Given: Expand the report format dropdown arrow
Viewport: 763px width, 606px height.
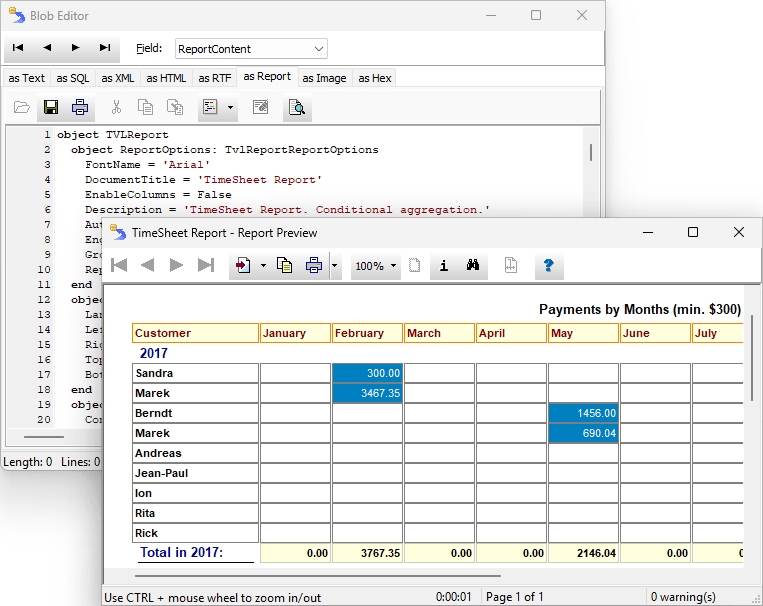Looking at the screenshot, I should click(x=231, y=107).
